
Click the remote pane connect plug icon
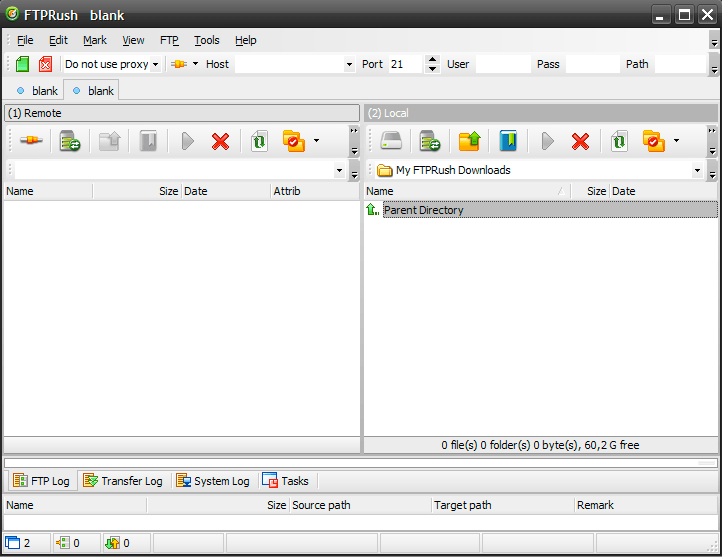click(31, 141)
